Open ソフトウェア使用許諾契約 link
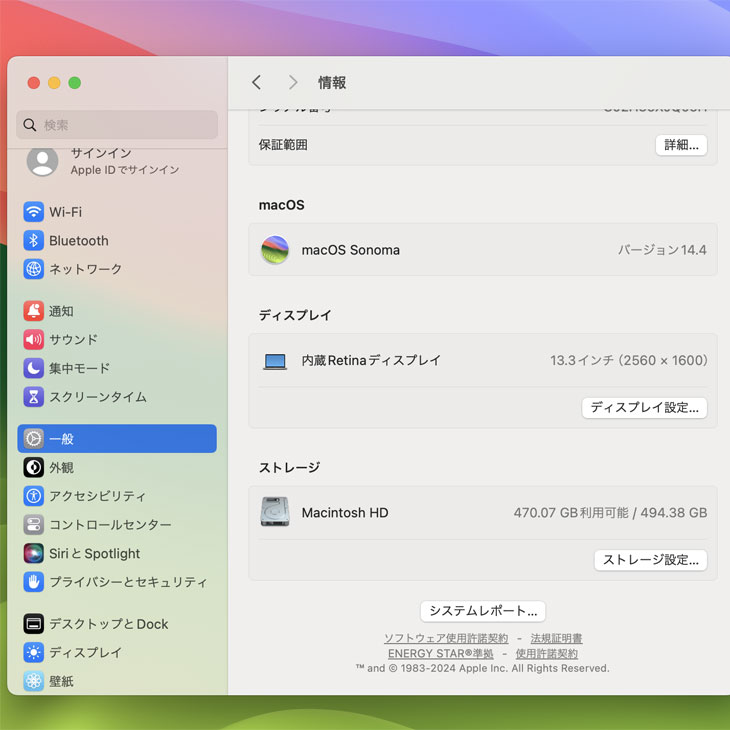730x730 pixels. (446, 638)
